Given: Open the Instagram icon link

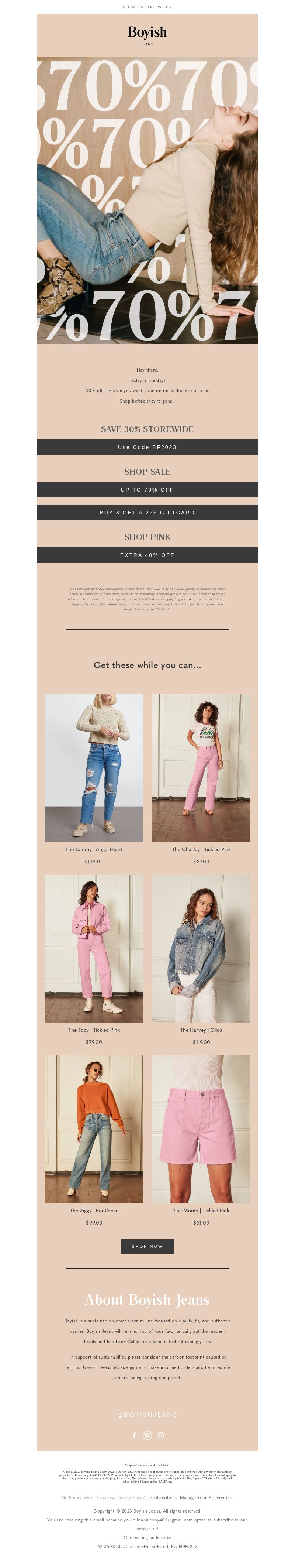Looking at the screenshot, I should (x=160, y=1435).
